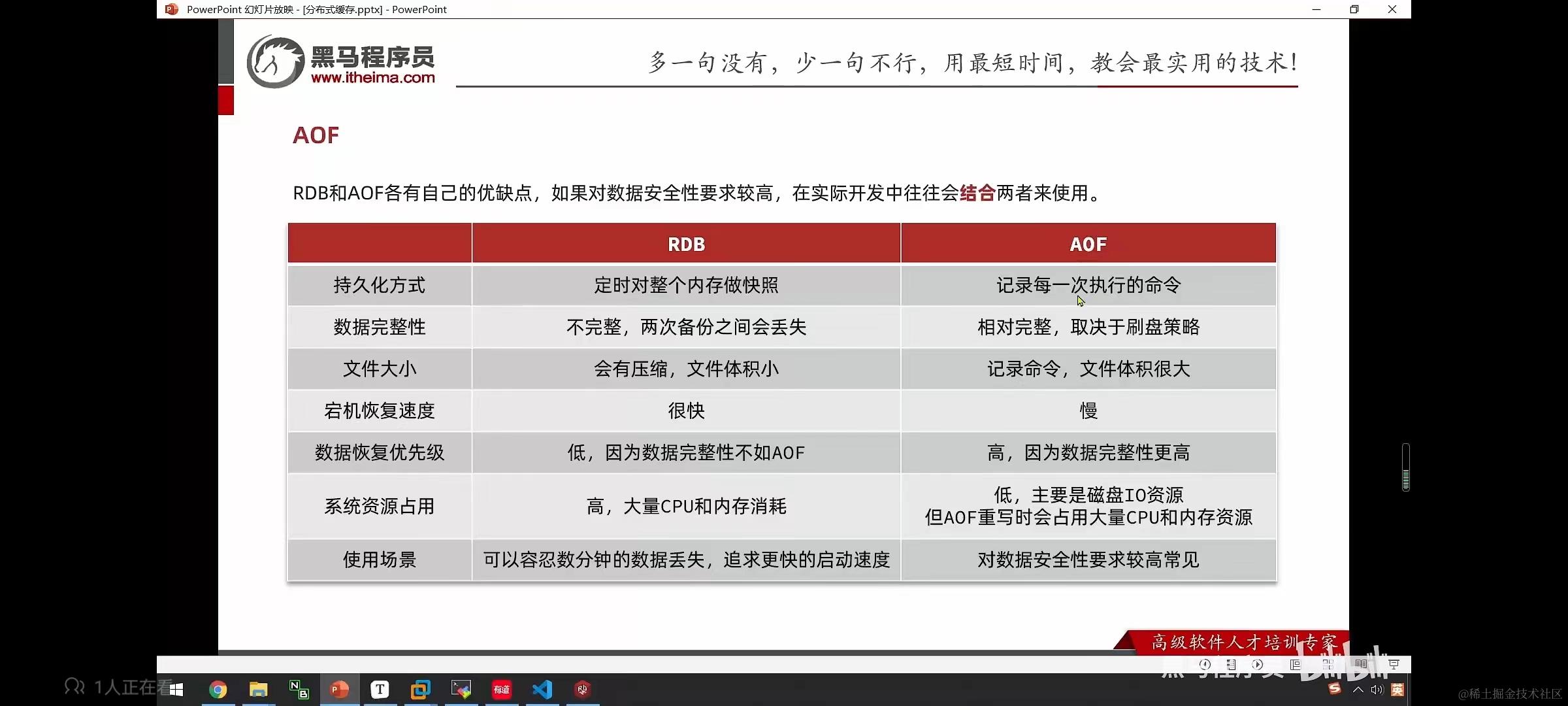1568x706 pixels.
Task: Click the itheima.com website link in logo
Action: [372, 78]
